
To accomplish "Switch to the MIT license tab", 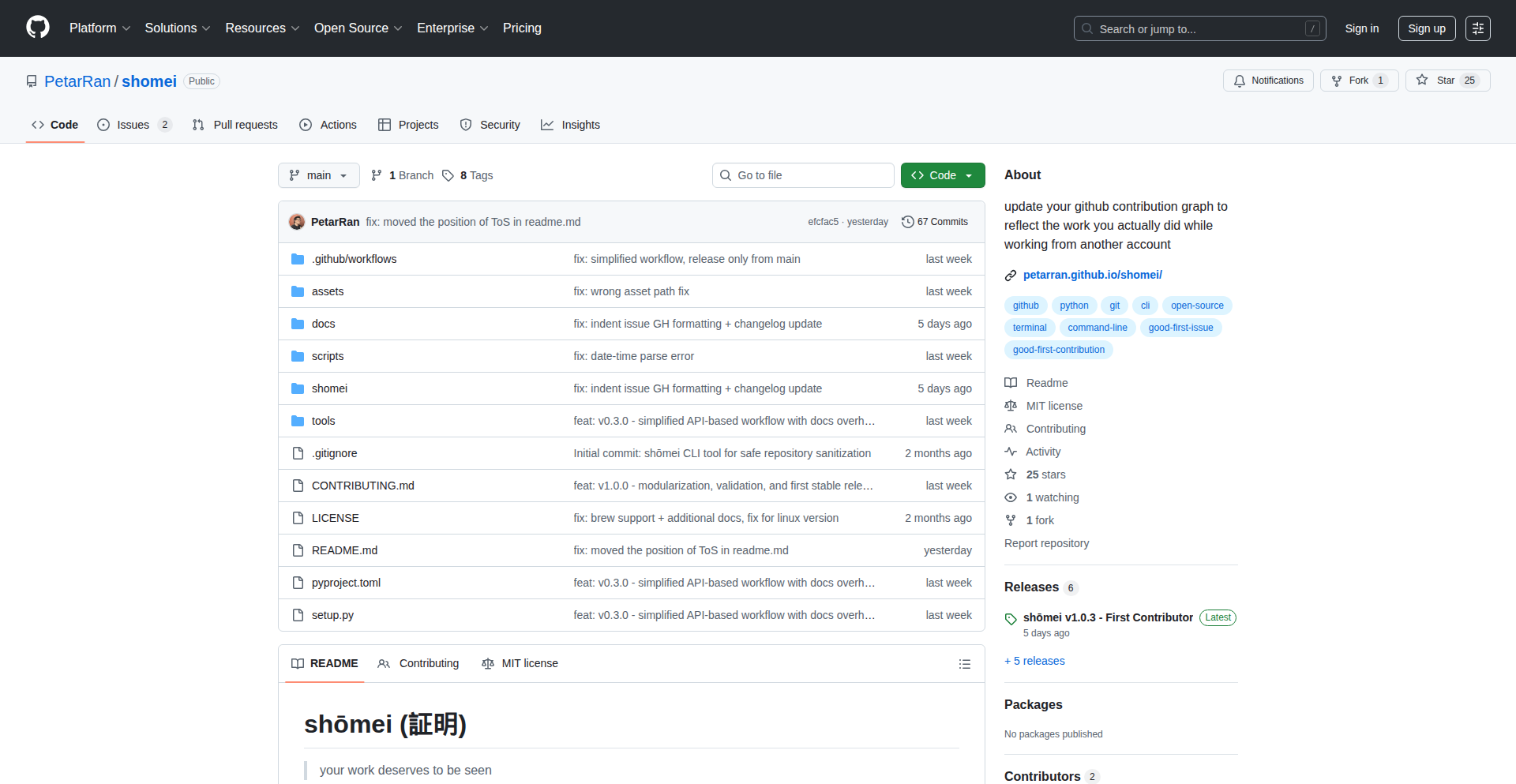I will (x=520, y=663).
